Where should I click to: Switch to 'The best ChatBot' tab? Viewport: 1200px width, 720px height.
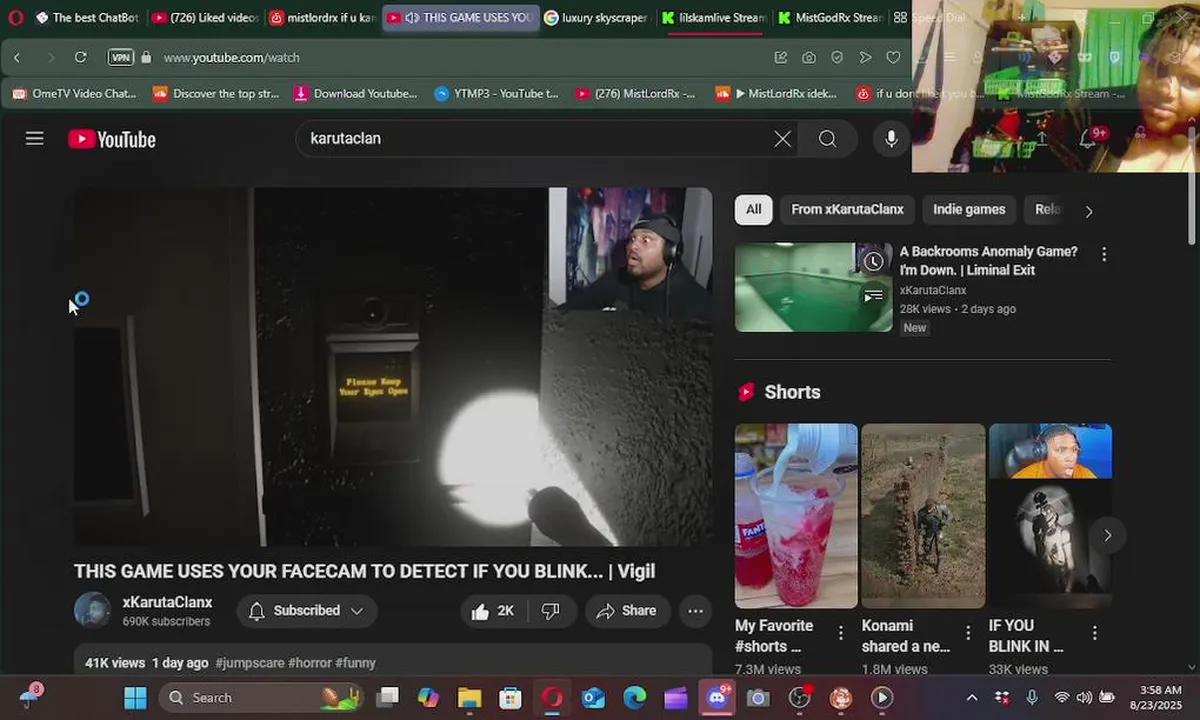pos(85,18)
